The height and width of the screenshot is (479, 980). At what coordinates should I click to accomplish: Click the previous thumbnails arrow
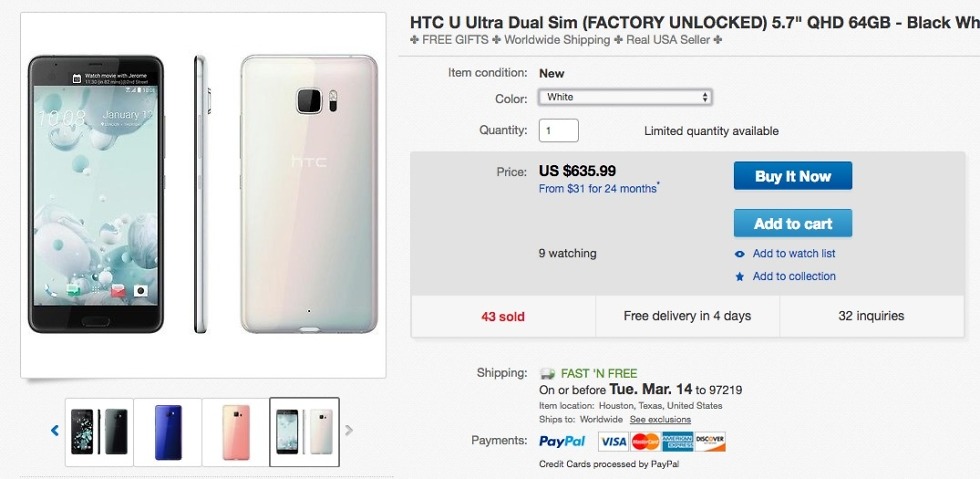click(x=55, y=431)
